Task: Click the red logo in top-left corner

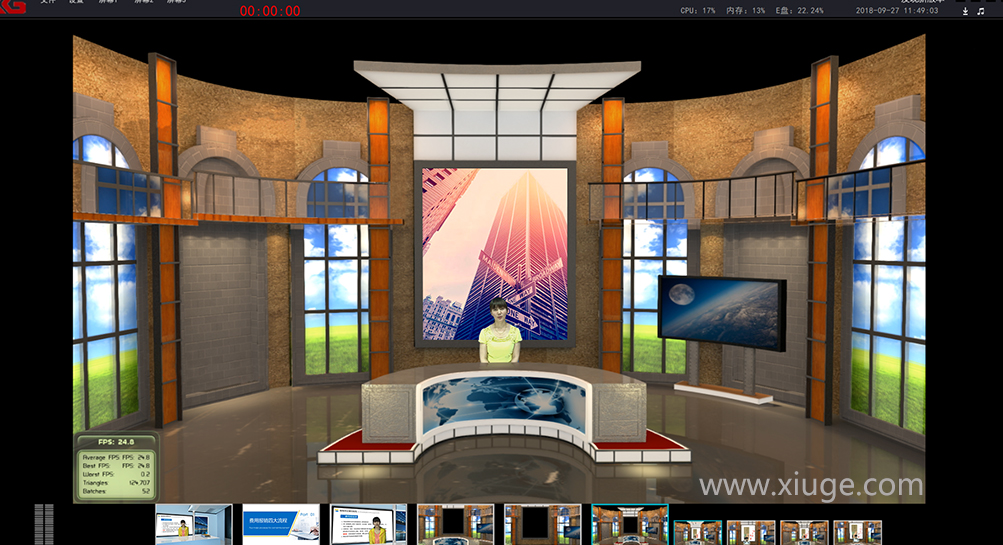Action: pos(13,6)
